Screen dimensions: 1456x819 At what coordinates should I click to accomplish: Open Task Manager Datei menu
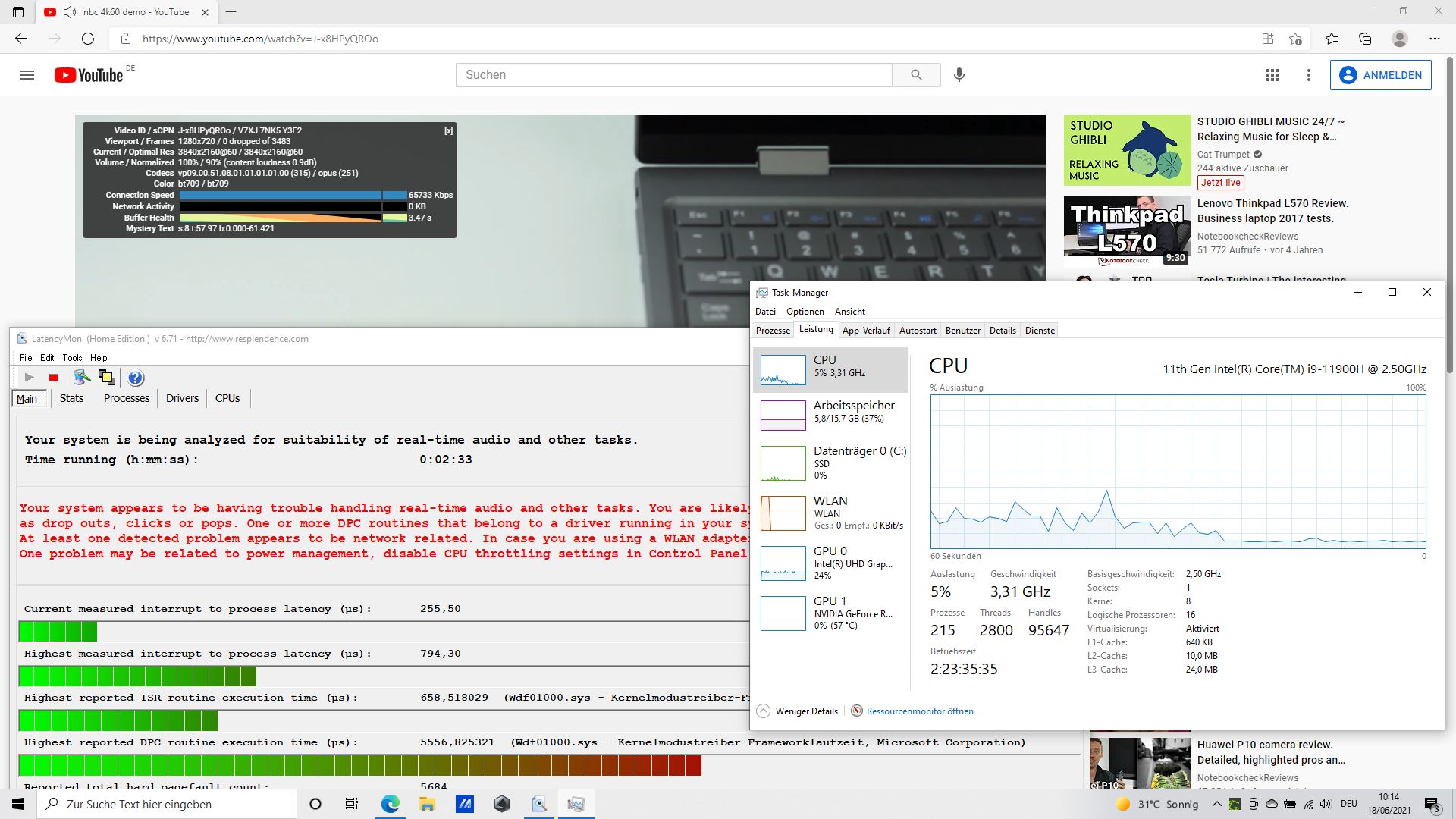tap(765, 312)
